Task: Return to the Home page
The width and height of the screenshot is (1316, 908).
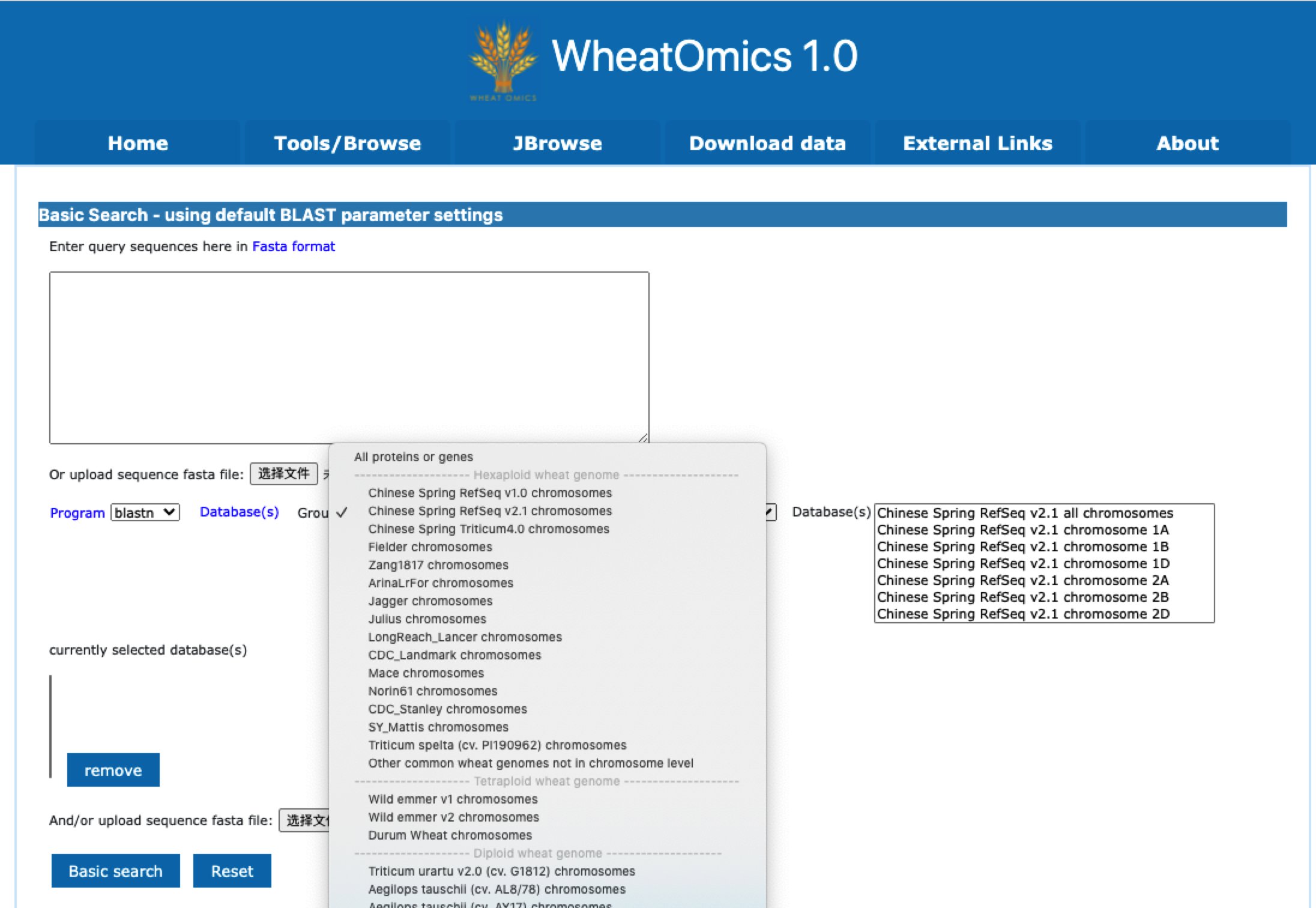Action: point(137,143)
